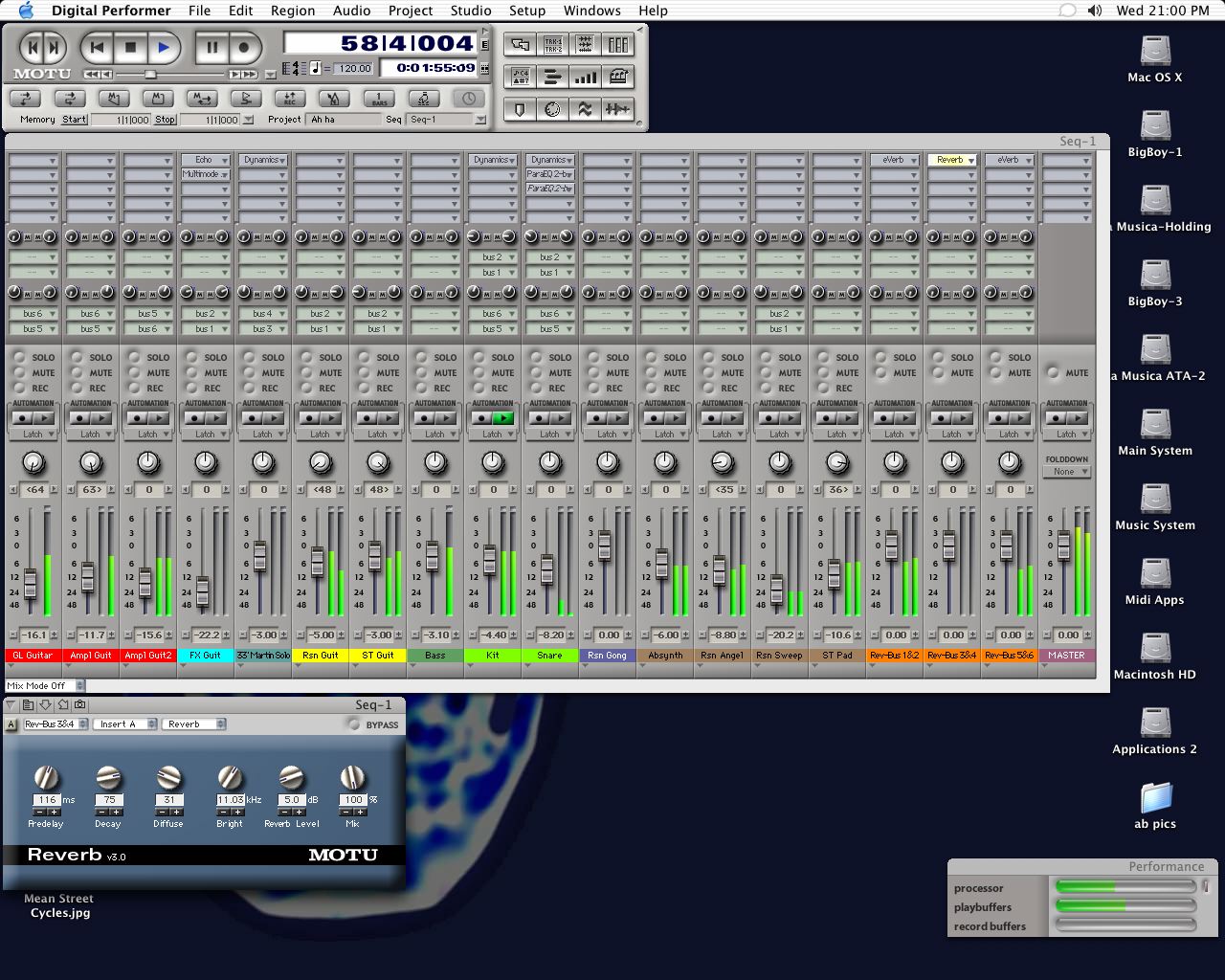The image size is (1225, 980).
Task: Click the Pause transport button
Action: 212,47
